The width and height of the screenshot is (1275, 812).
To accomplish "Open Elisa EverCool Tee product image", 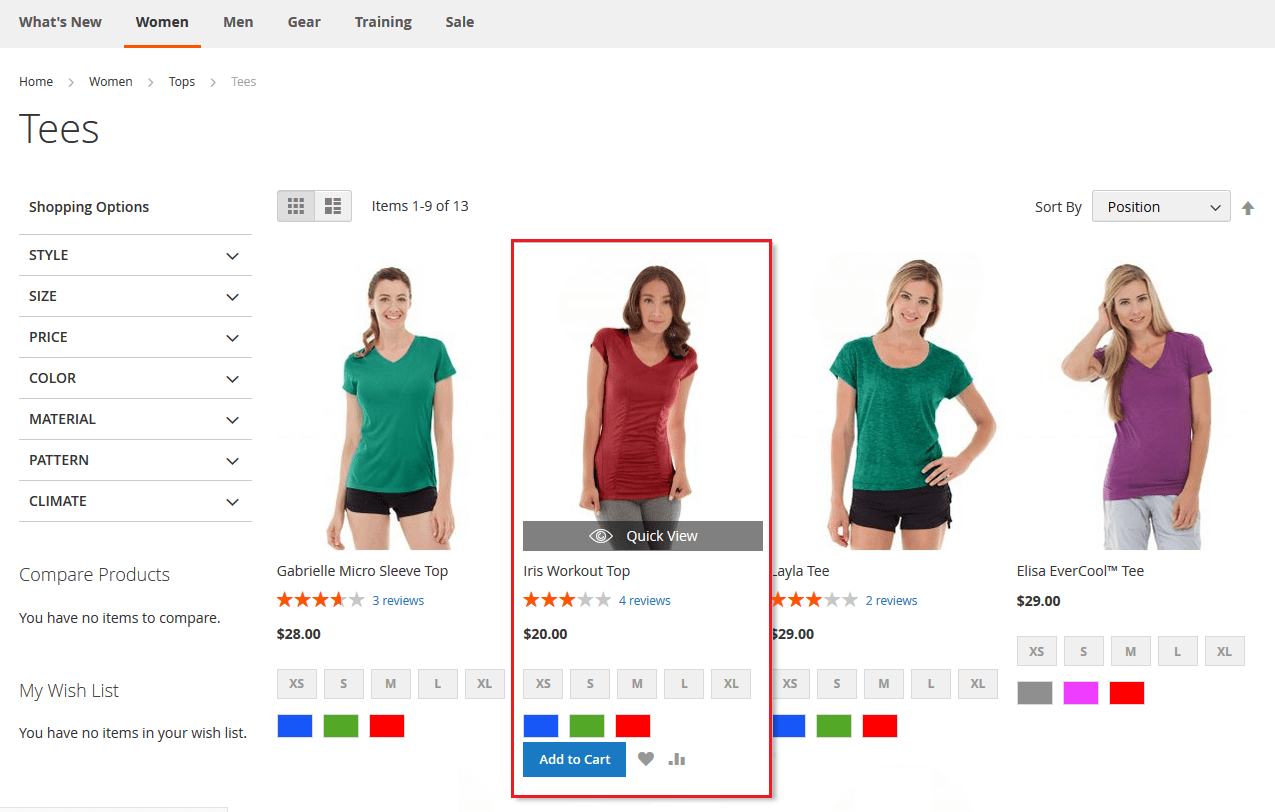I will click(1136, 402).
